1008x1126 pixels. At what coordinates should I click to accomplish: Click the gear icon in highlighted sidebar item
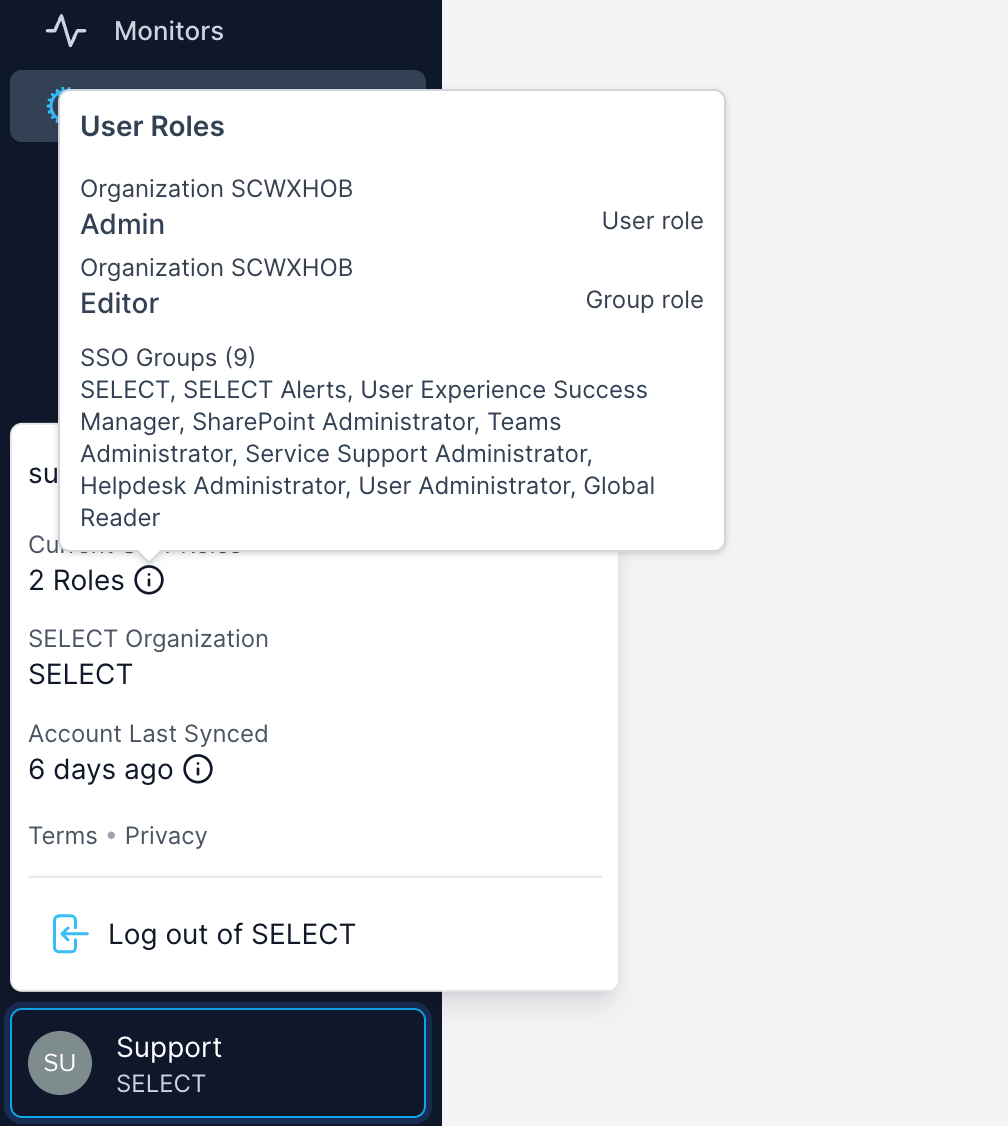pos(52,105)
